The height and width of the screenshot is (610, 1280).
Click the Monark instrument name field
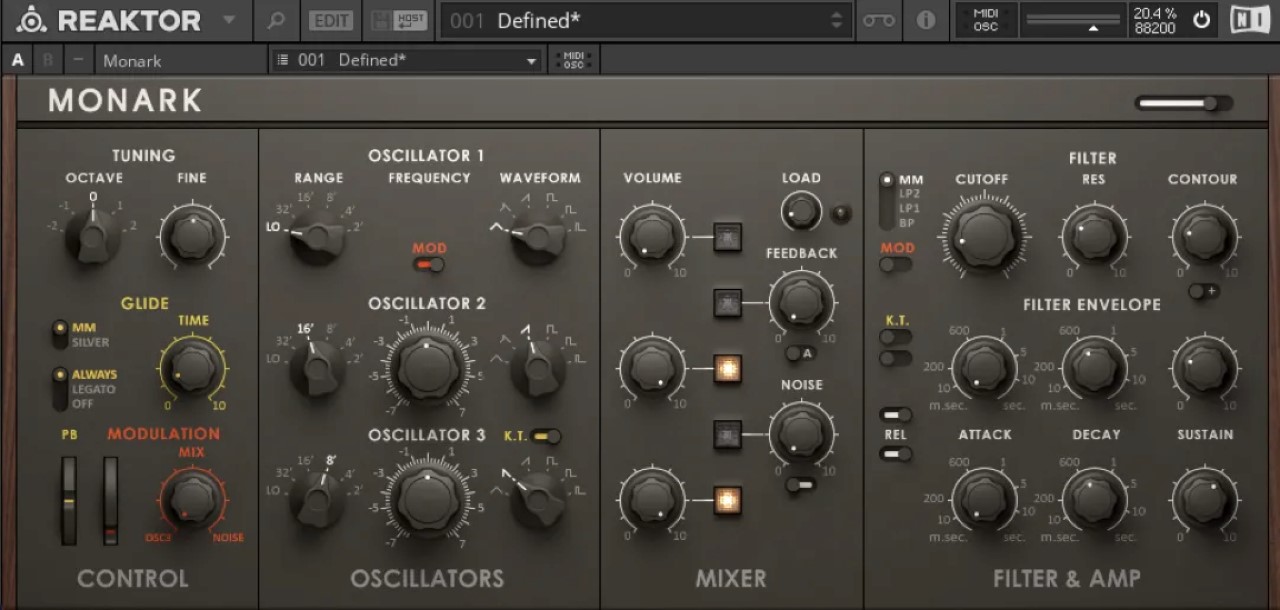(x=181, y=60)
